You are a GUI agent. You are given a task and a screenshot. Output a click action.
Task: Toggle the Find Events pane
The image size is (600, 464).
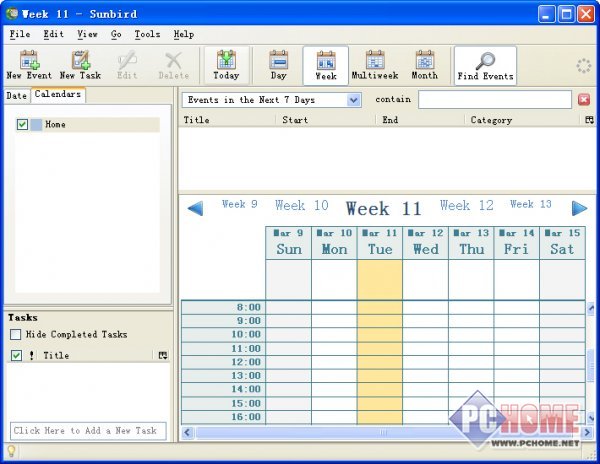coord(485,66)
